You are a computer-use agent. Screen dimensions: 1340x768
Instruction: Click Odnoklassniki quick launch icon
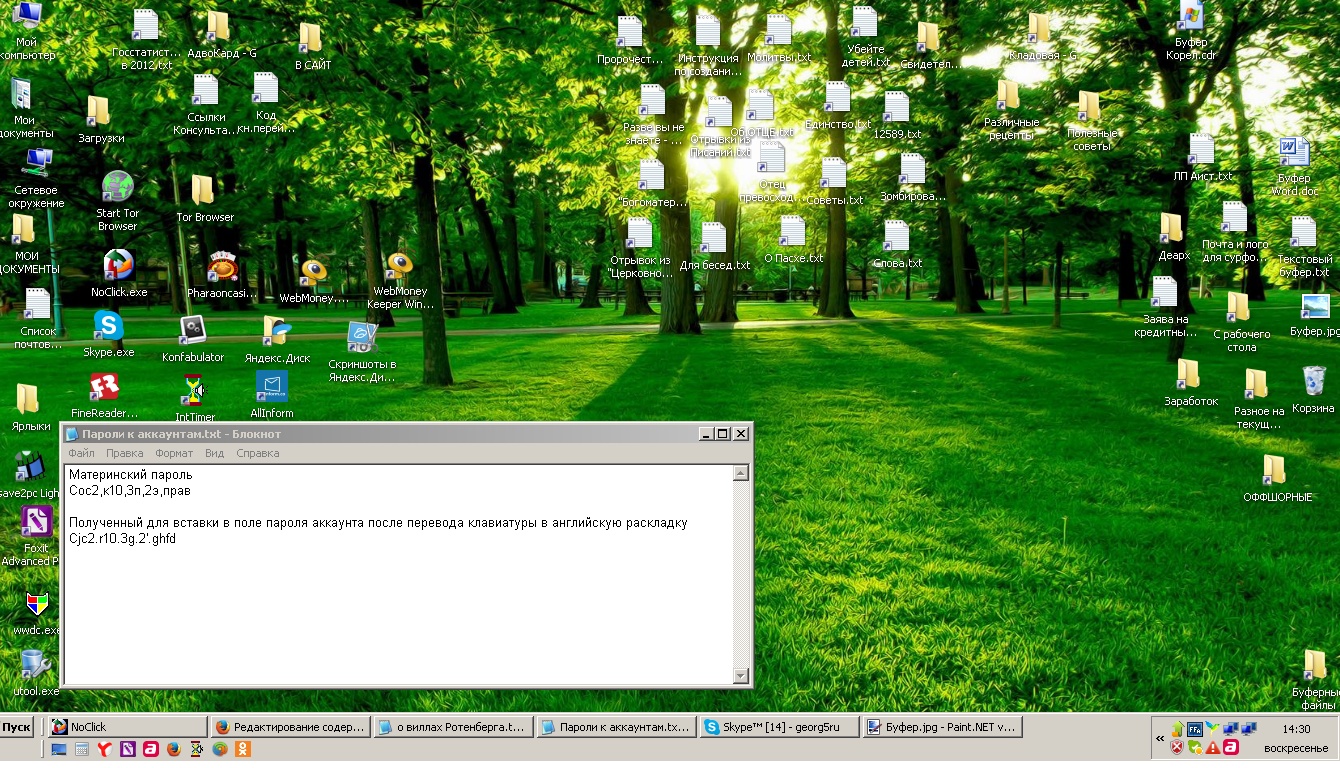[x=242, y=748]
